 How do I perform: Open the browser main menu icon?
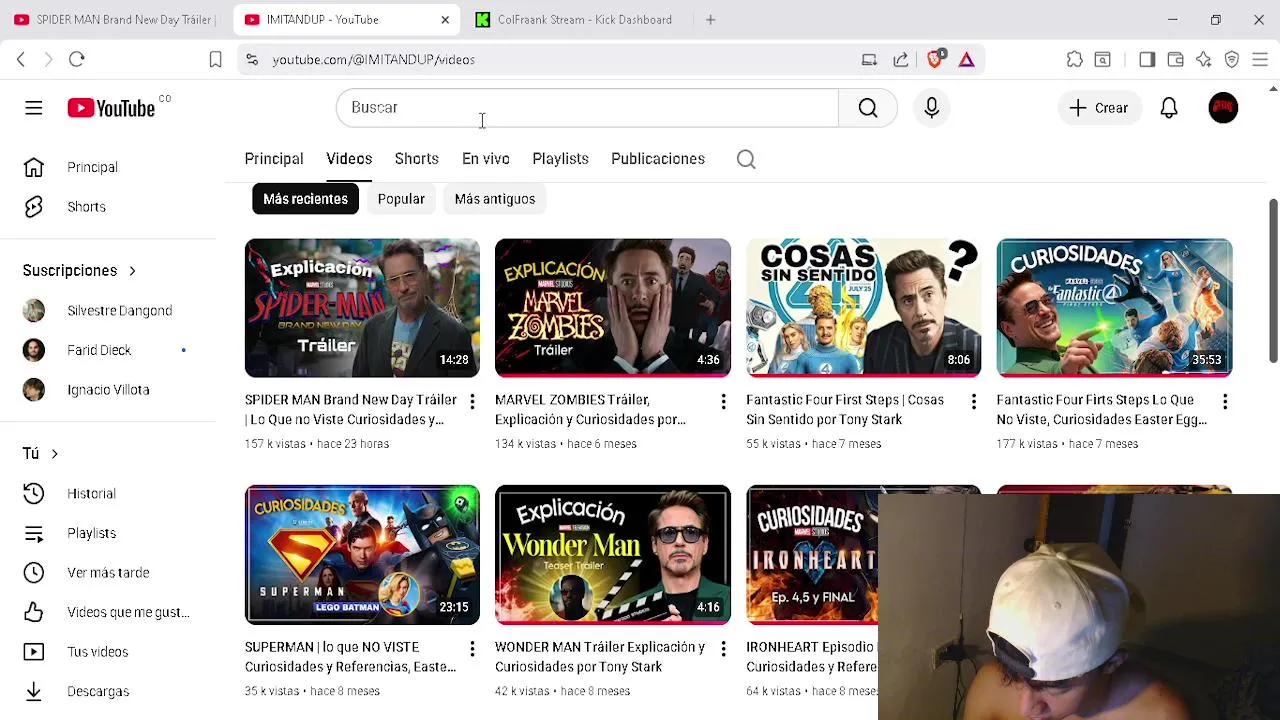1260,60
